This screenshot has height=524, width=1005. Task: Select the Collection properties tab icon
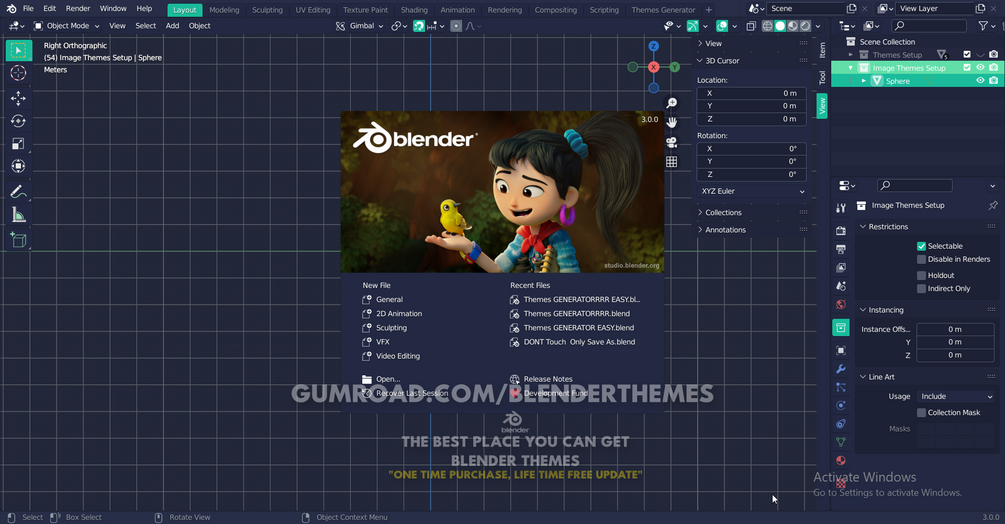(841, 327)
